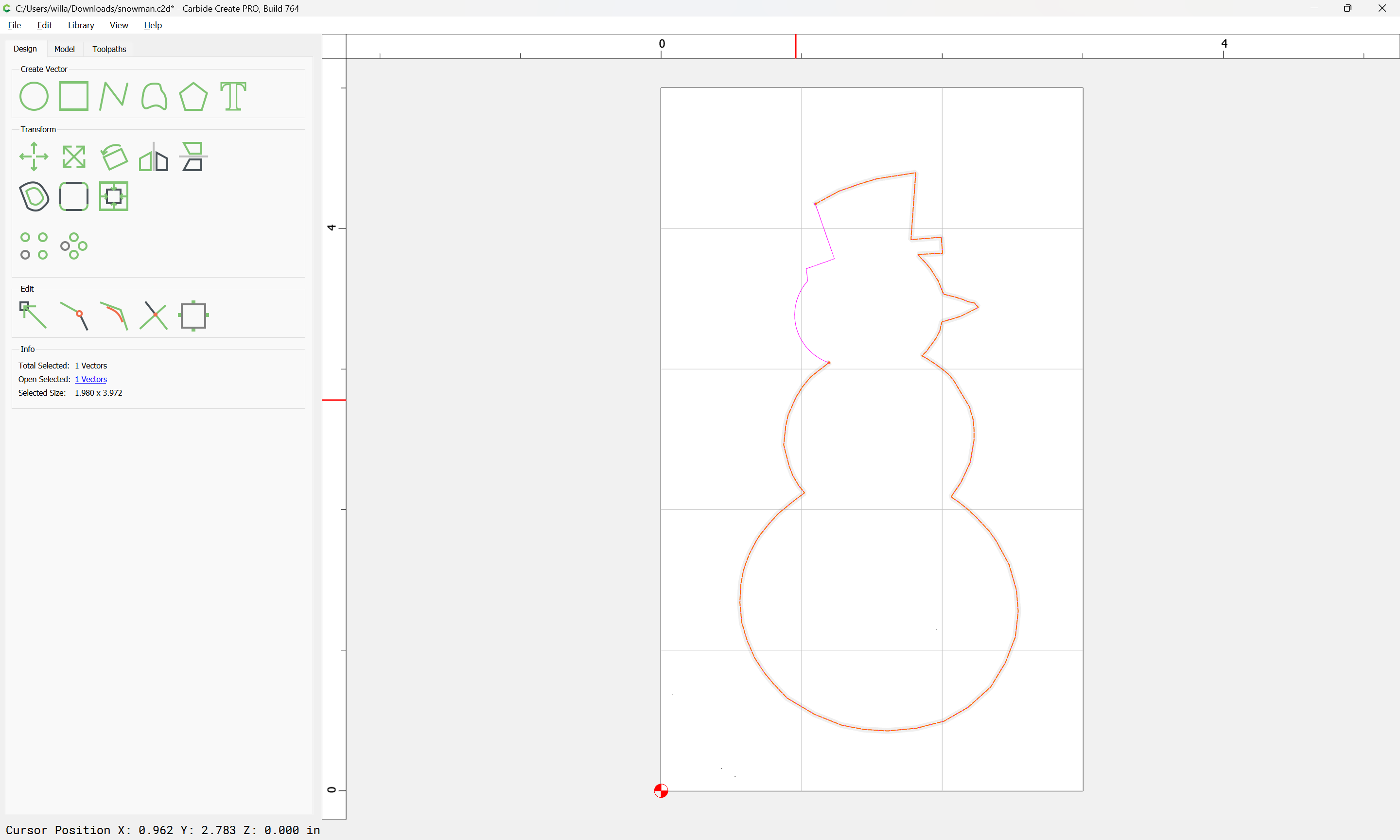Open the Library menu
The height and width of the screenshot is (840, 1400).
pos(81,25)
